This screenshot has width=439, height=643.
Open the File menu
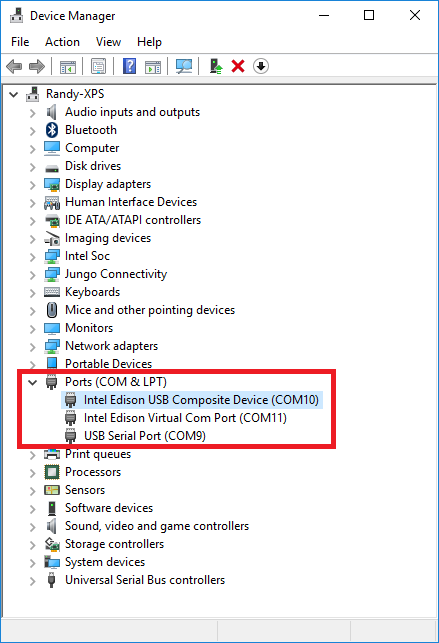coord(20,42)
